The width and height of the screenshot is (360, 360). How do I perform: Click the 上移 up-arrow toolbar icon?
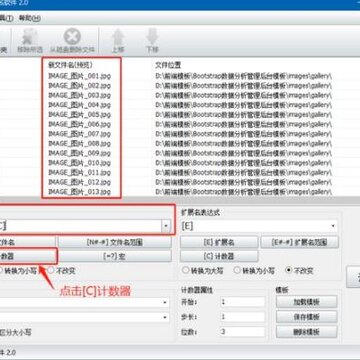[x=118, y=41]
